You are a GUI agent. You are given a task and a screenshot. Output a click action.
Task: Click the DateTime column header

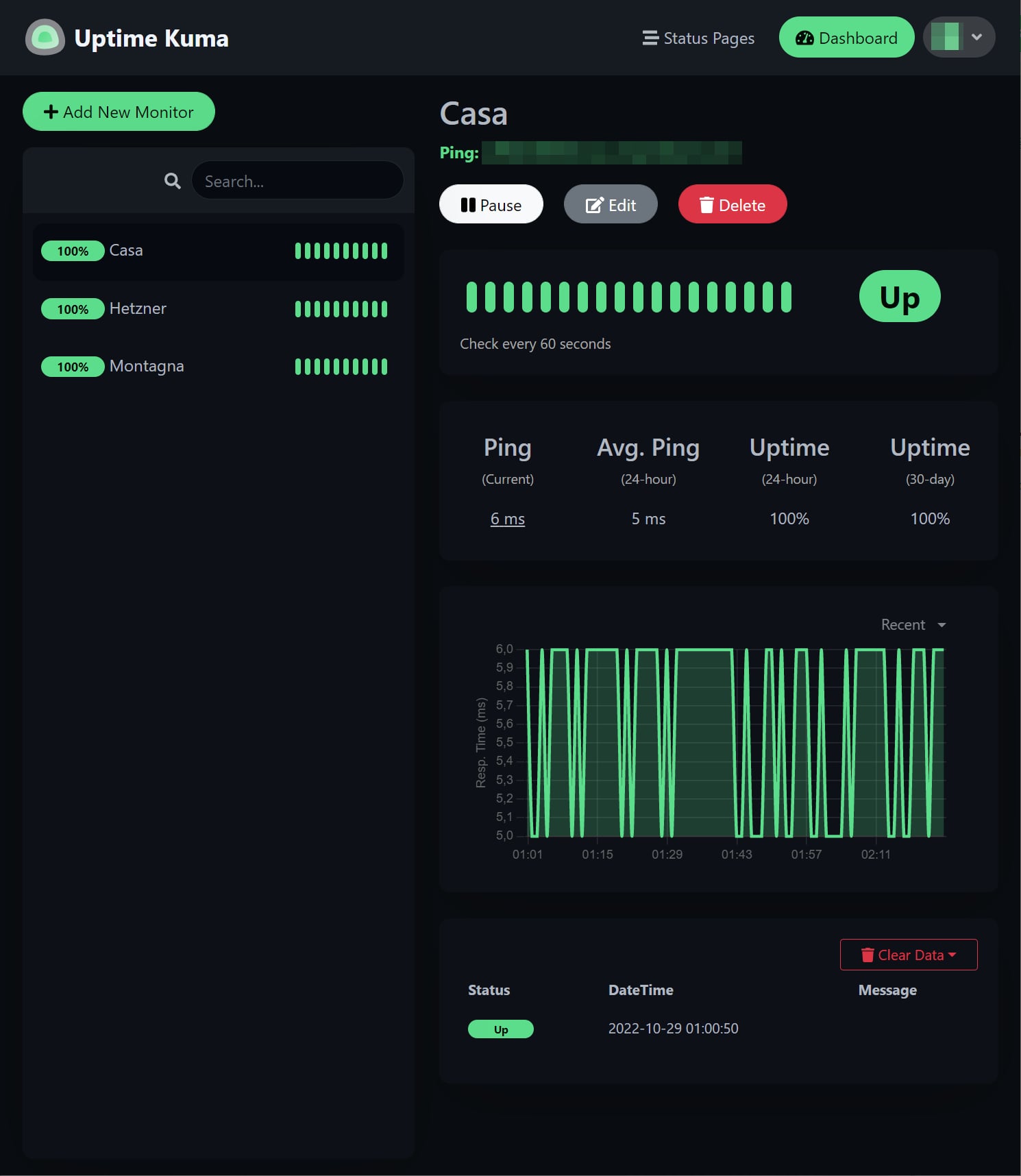(x=641, y=990)
